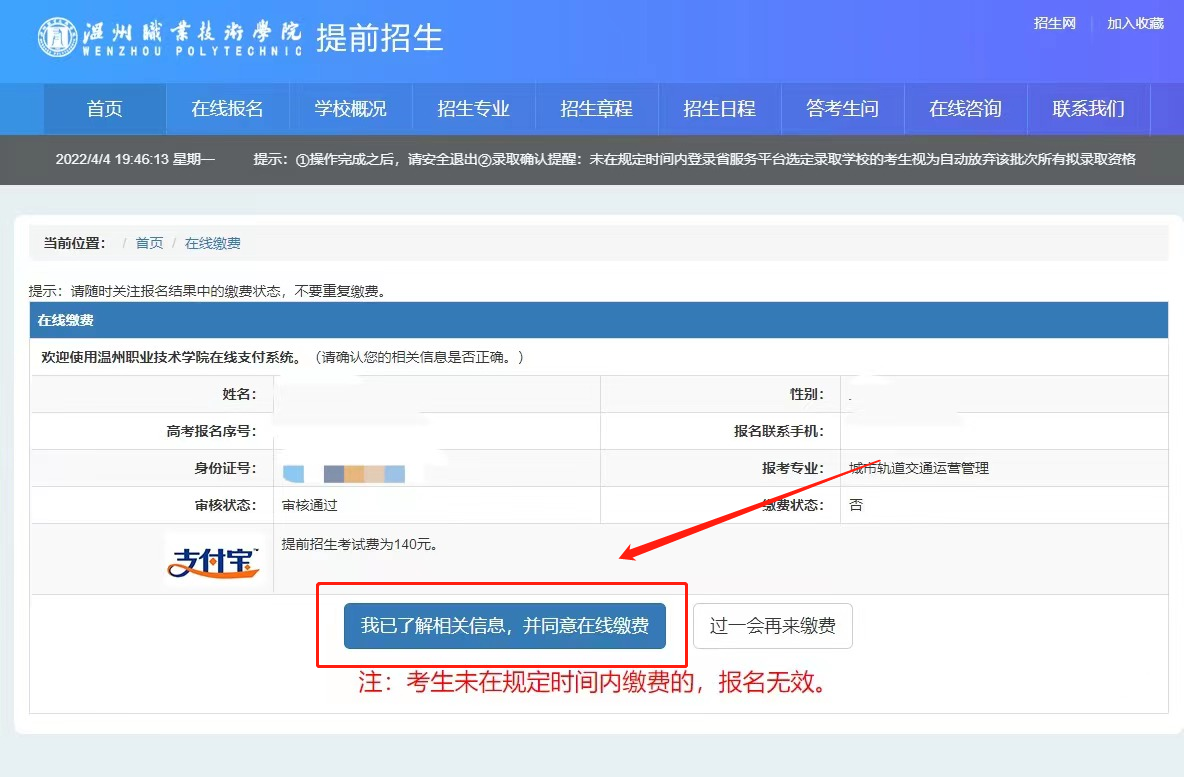This screenshot has width=1184, height=777.
Task: Click the Wenzhou Polytechnic school logo
Action: tap(169, 37)
